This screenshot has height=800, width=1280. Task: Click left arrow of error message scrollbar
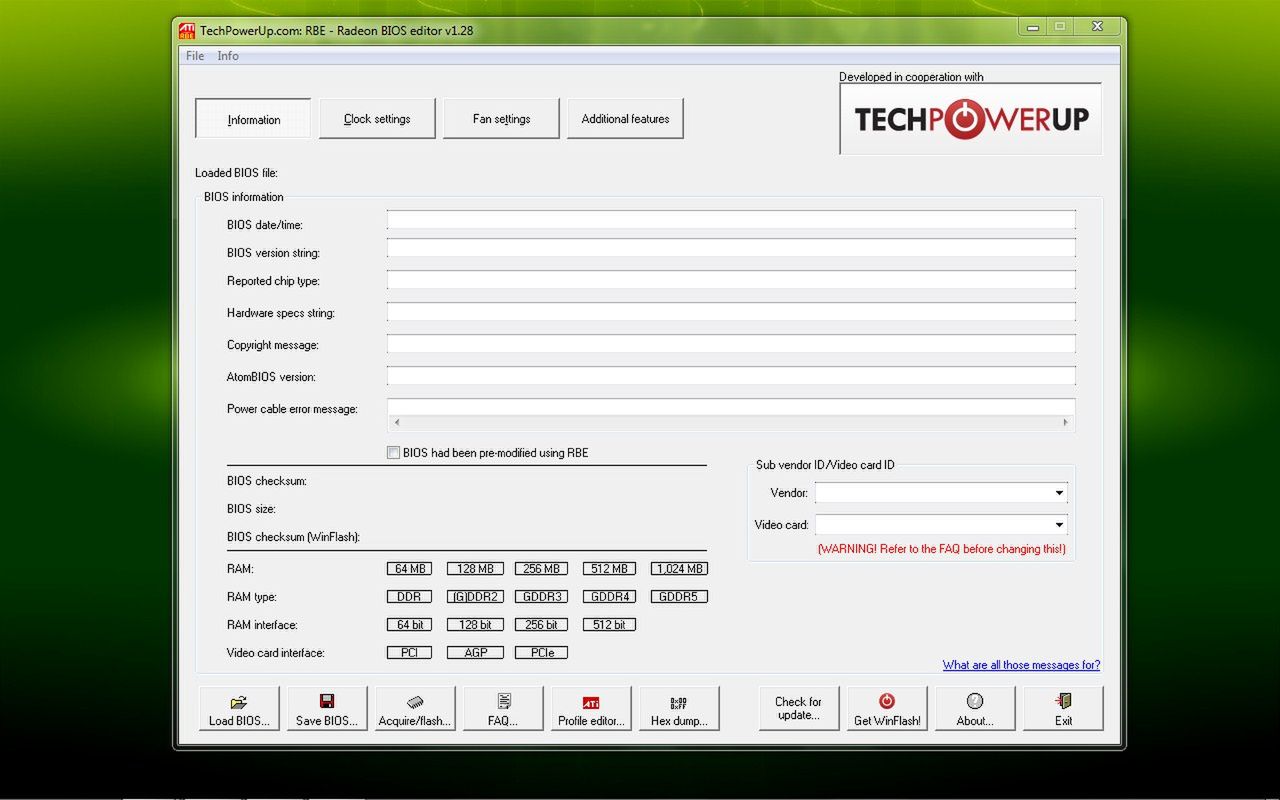397,423
